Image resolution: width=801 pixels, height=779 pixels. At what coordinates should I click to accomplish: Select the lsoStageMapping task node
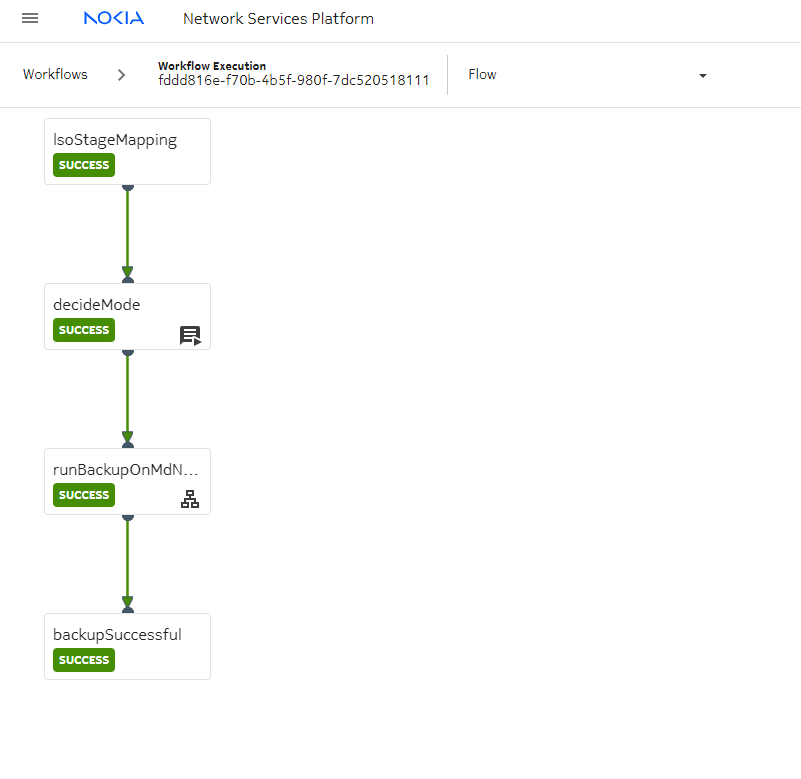click(x=127, y=141)
